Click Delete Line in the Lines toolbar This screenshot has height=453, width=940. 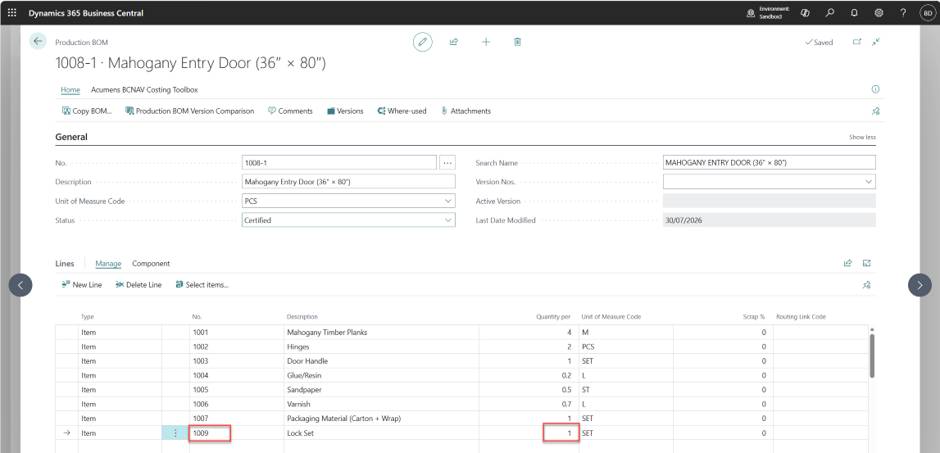138,285
